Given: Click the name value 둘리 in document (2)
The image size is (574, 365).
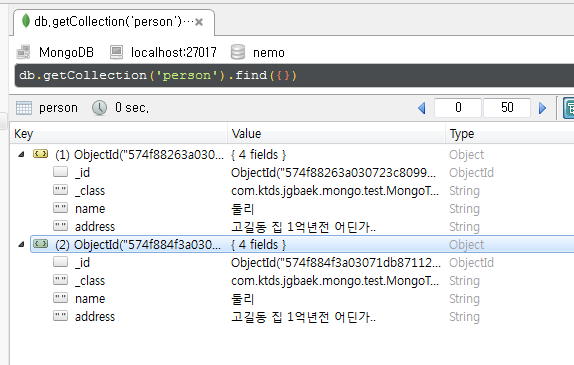Looking at the screenshot, I should pyautogui.click(x=242, y=299).
